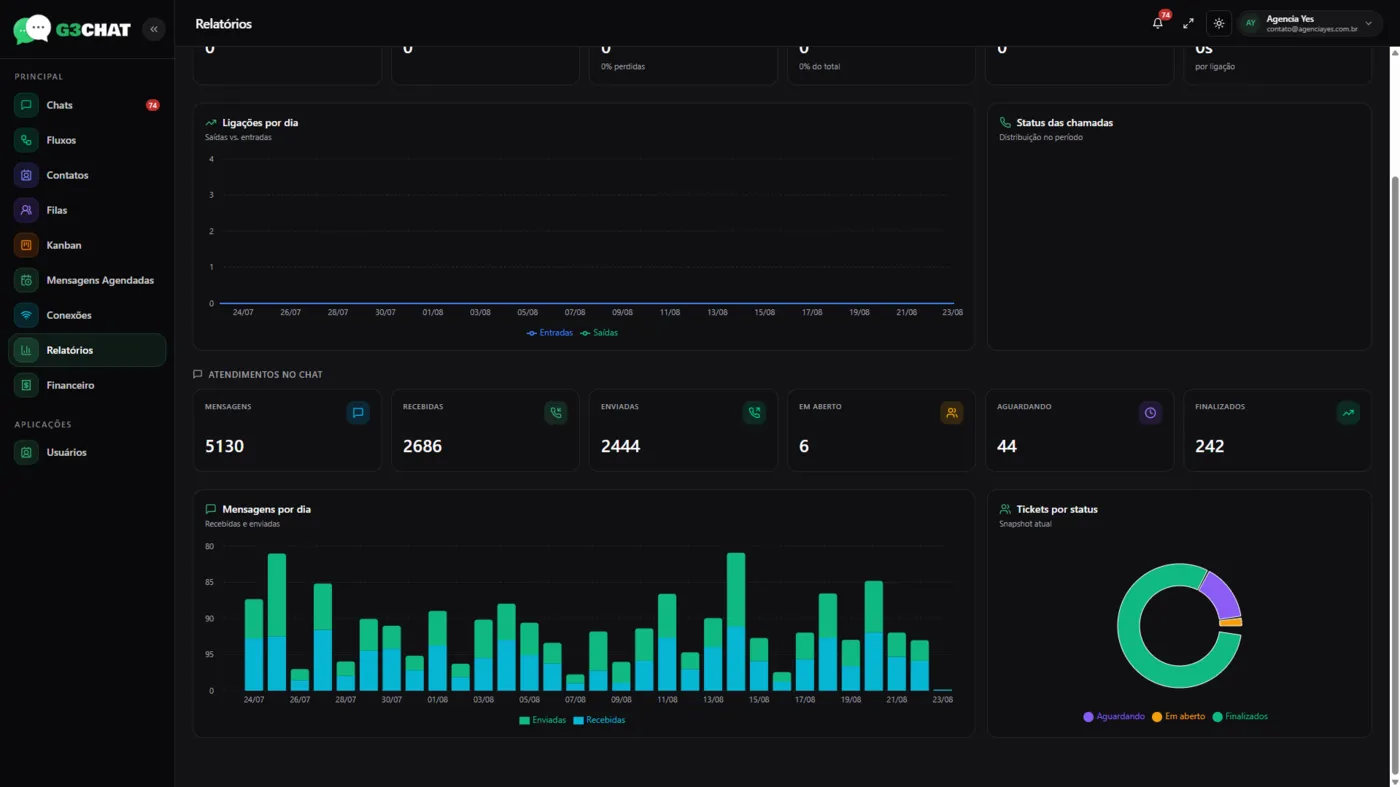Select Relatórios in the sidebar
The width and height of the screenshot is (1400, 787).
coord(87,350)
